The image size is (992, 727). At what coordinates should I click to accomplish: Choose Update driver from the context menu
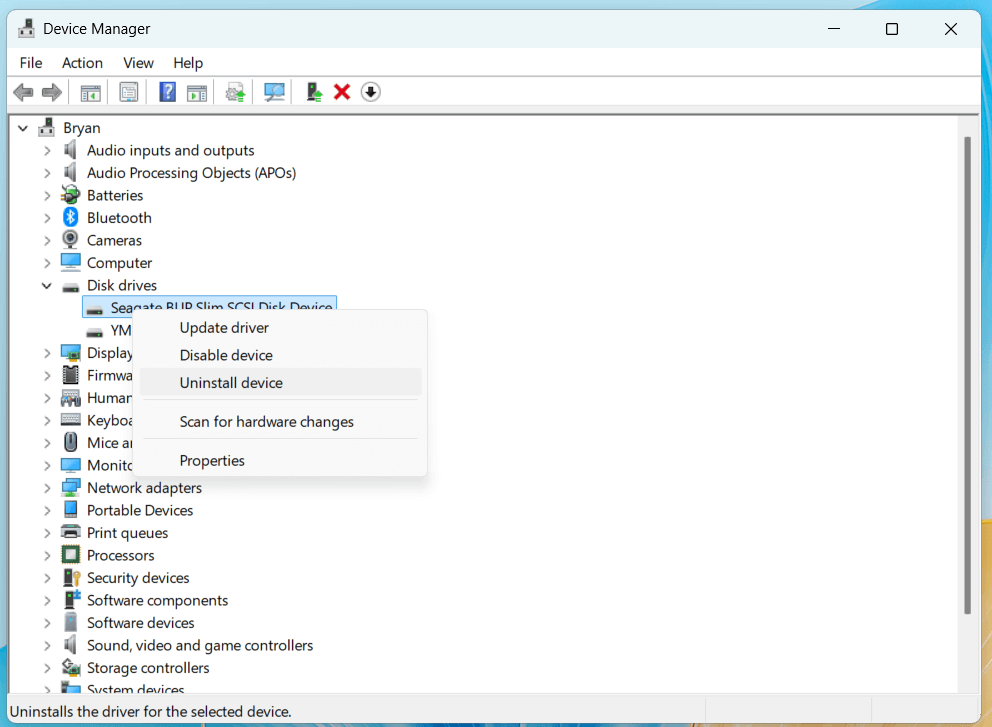click(x=223, y=327)
